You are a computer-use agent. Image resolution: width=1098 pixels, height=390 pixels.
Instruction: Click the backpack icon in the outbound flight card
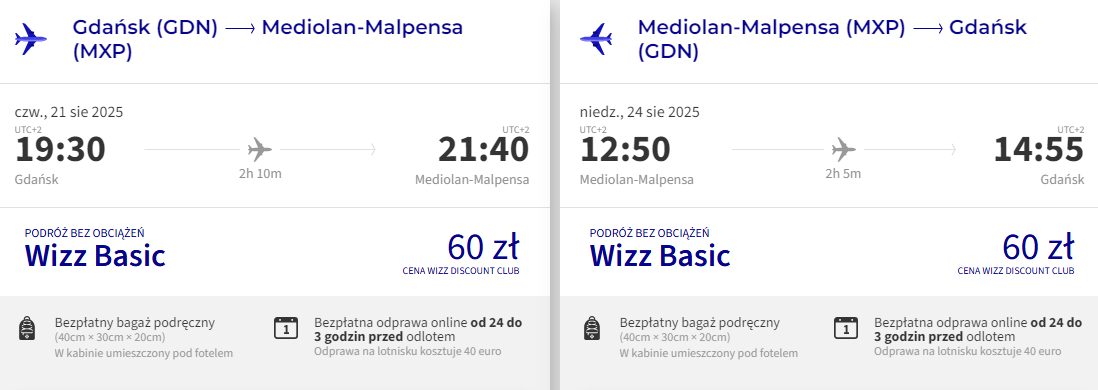tap(27, 328)
